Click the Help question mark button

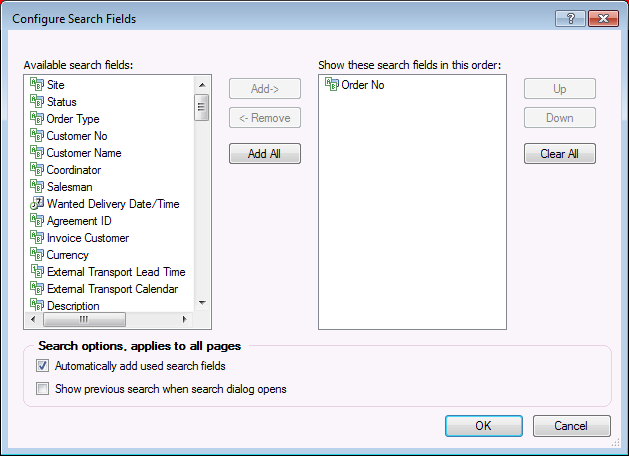(569, 18)
